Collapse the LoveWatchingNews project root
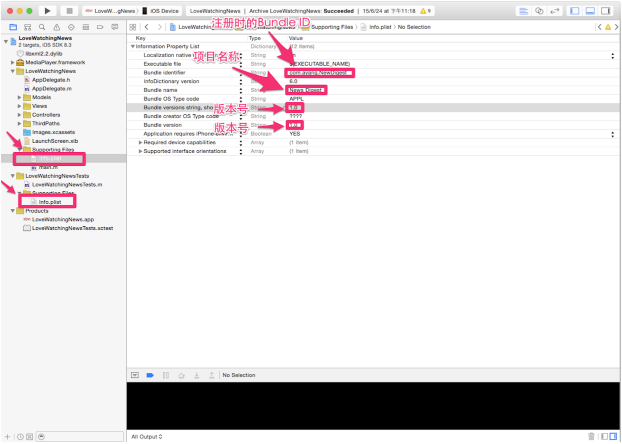Viewport: 622px width, 444px height. pos(6,41)
